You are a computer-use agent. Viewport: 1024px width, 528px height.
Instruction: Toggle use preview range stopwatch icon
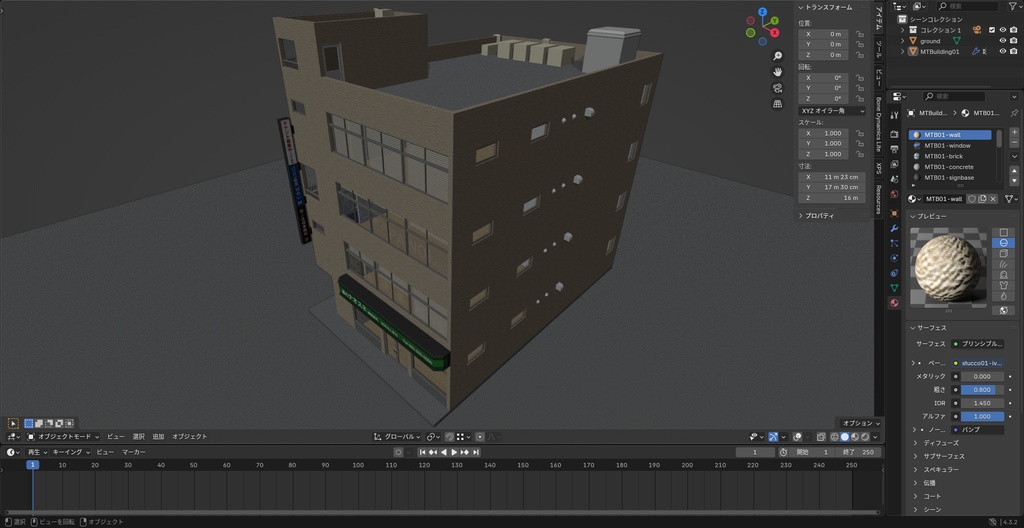(x=783, y=452)
